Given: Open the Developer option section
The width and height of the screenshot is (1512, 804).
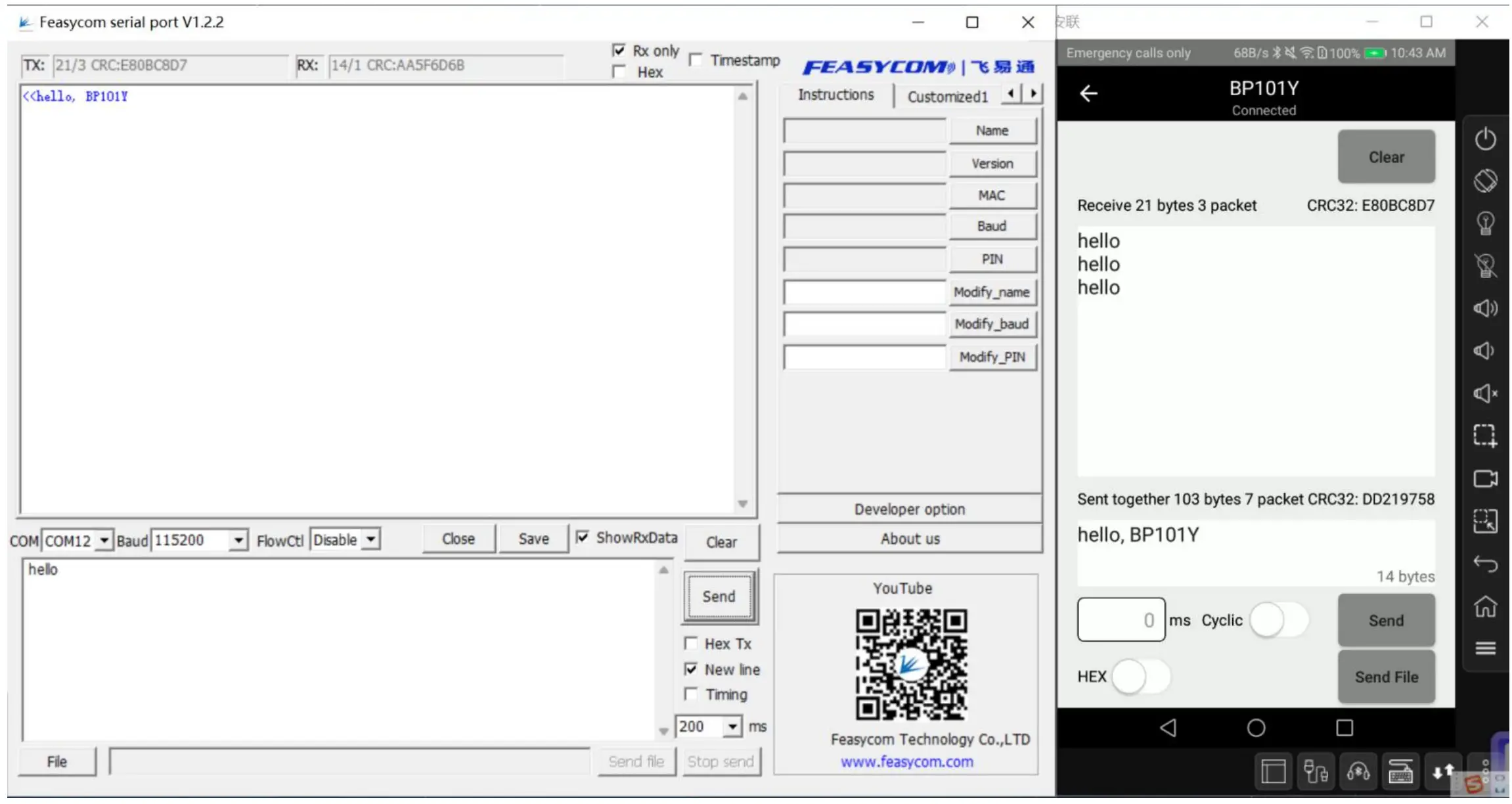Looking at the screenshot, I should [909, 509].
